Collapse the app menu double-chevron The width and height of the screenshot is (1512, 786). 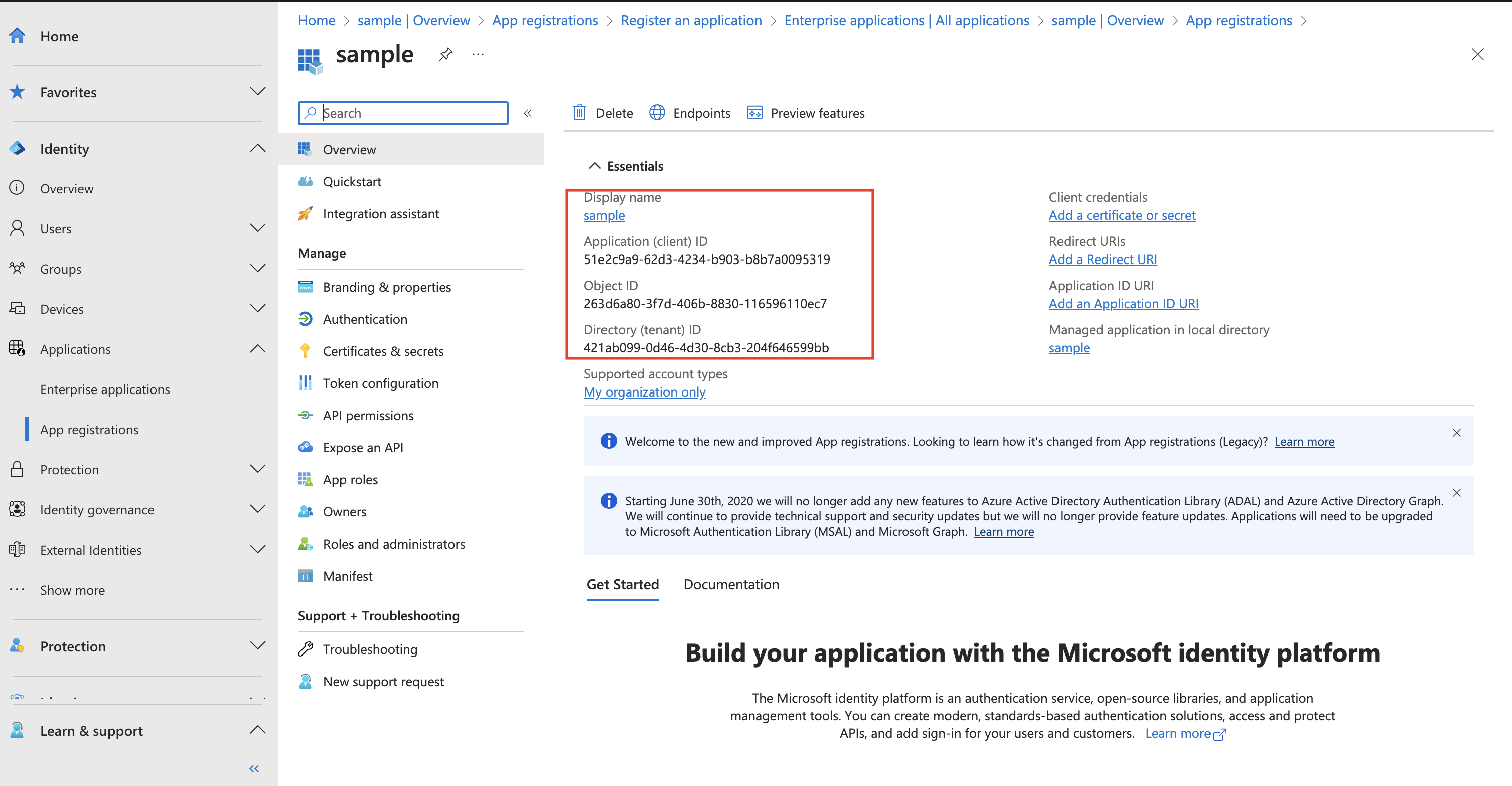click(x=527, y=113)
